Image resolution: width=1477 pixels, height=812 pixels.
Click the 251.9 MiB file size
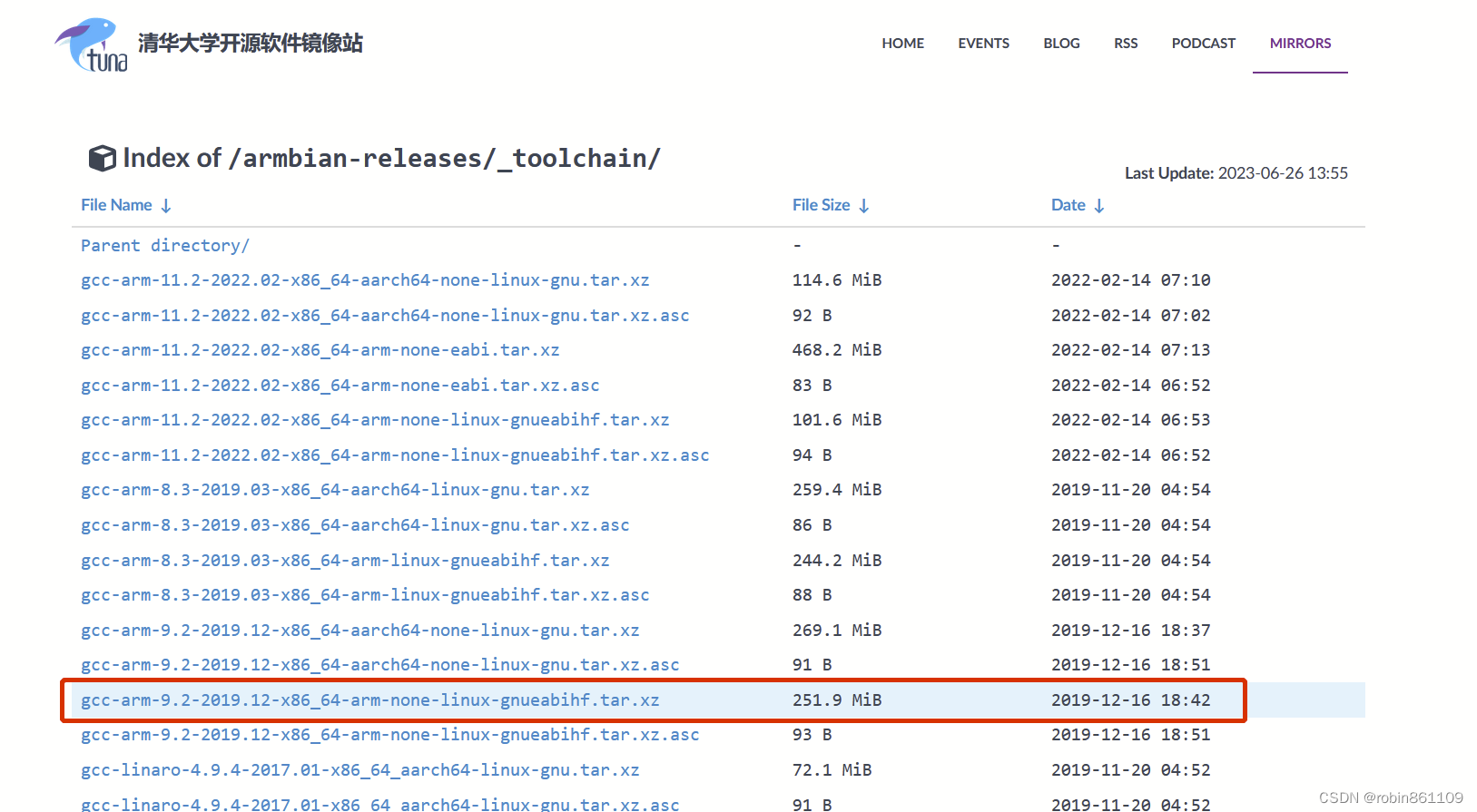point(837,700)
